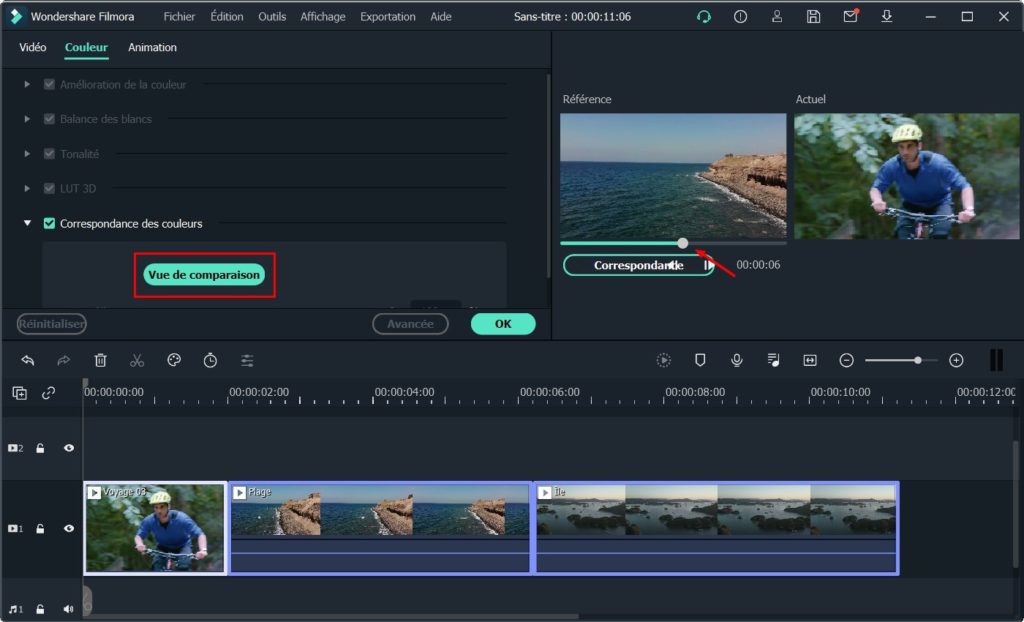This screenshot has height=622, width=1024.
Task: Select the Île clip on timeline
Action: 717,529
